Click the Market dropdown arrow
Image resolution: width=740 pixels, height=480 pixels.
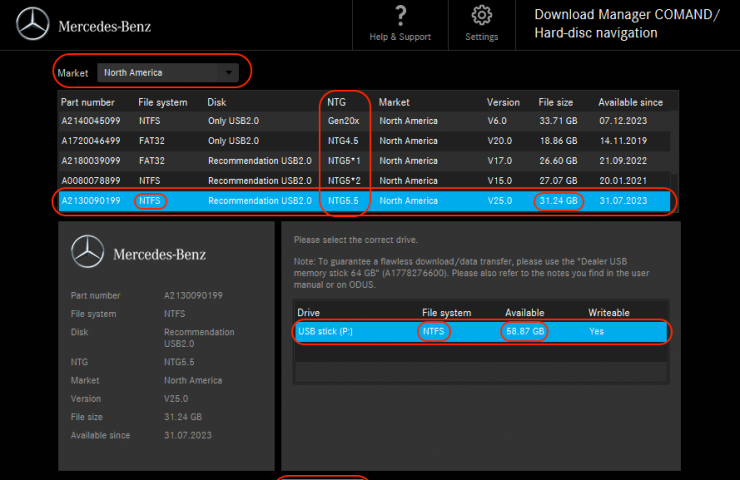(230, 72)
